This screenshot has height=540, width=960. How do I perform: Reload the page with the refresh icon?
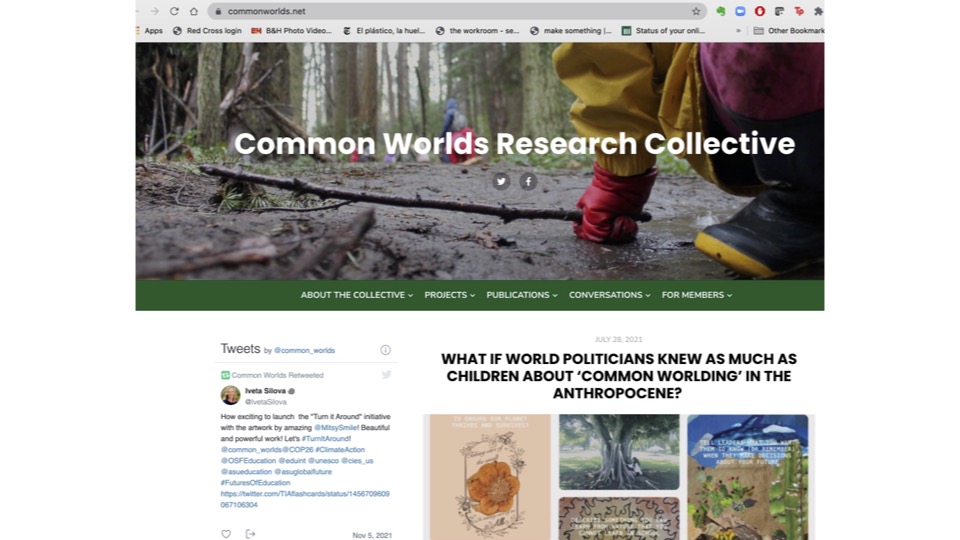click(x=174, y=11)
